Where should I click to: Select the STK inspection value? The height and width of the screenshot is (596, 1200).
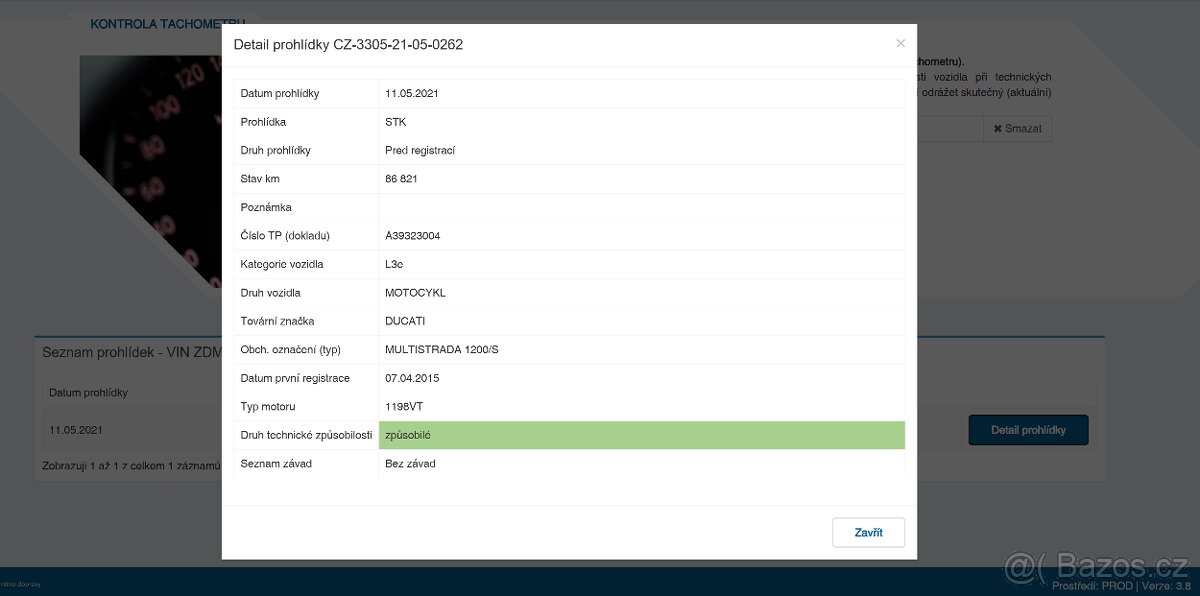click(396, 122)
